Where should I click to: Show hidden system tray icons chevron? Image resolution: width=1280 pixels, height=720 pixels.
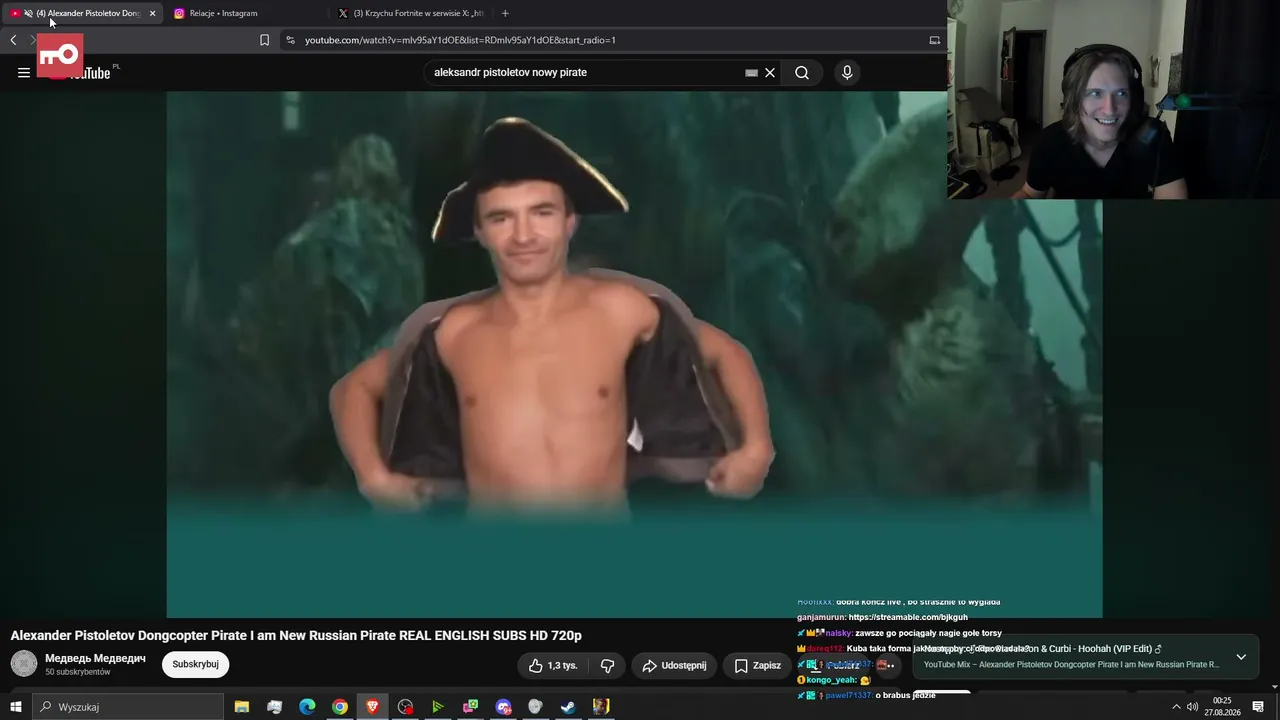click(x=1176, y=707)
